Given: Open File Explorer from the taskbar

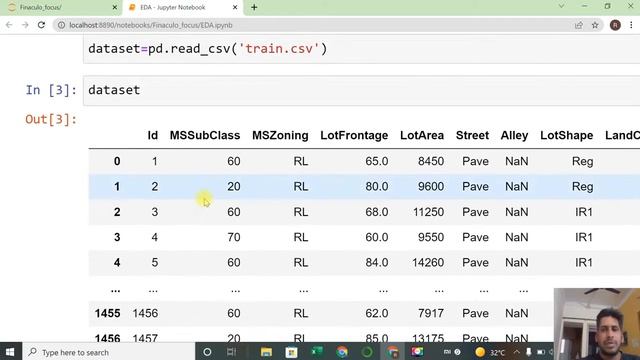Looking at the screenshot, I should [x=266, y=352].
